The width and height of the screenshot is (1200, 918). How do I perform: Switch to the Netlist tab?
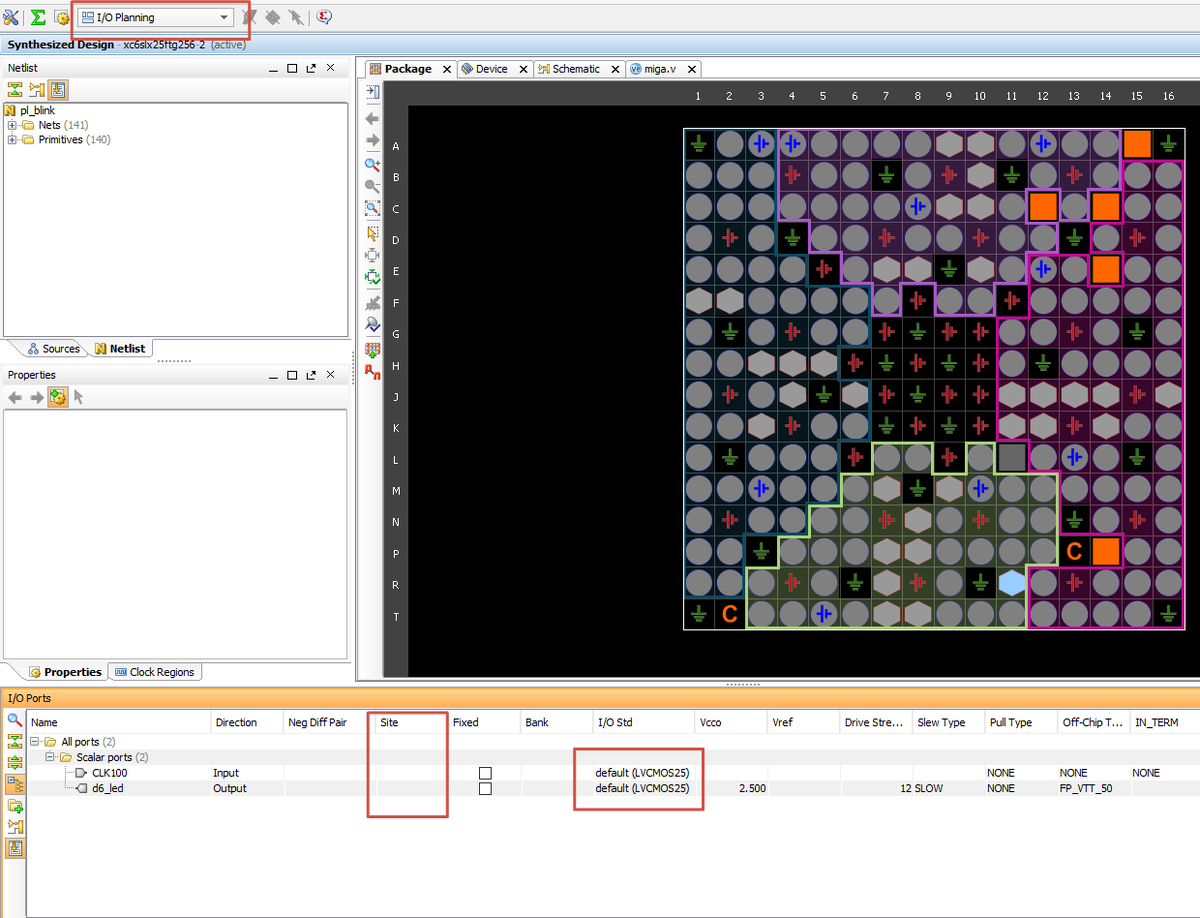(x=120, y=349)
